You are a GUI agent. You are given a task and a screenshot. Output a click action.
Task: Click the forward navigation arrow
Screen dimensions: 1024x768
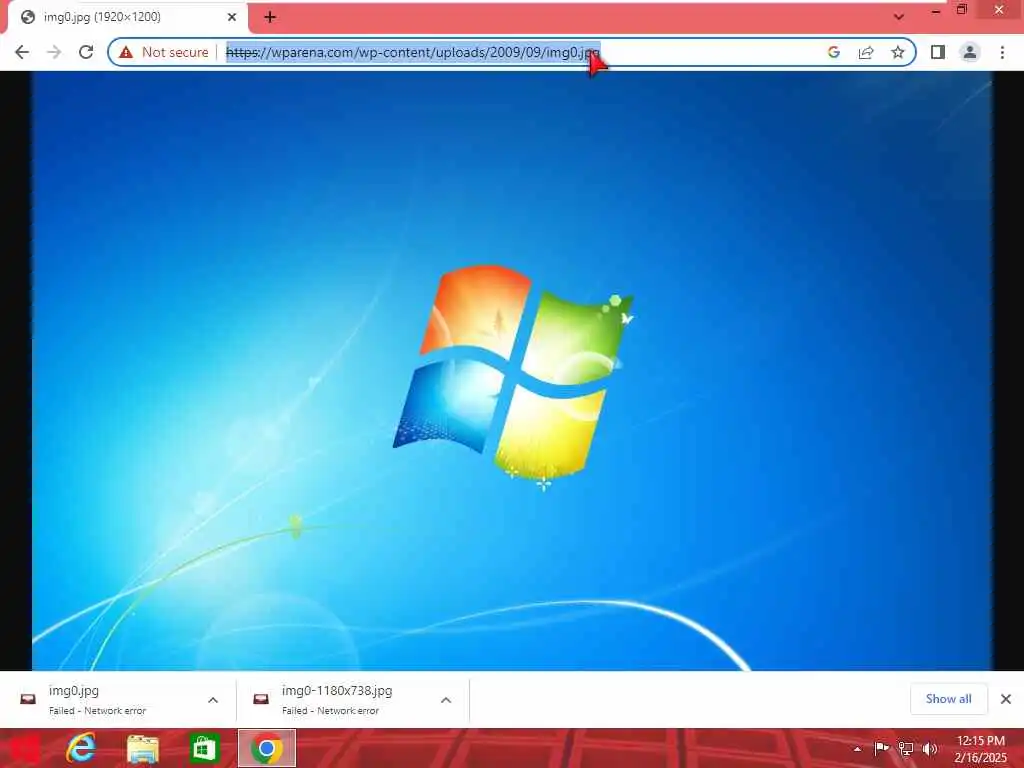point(54,52)
